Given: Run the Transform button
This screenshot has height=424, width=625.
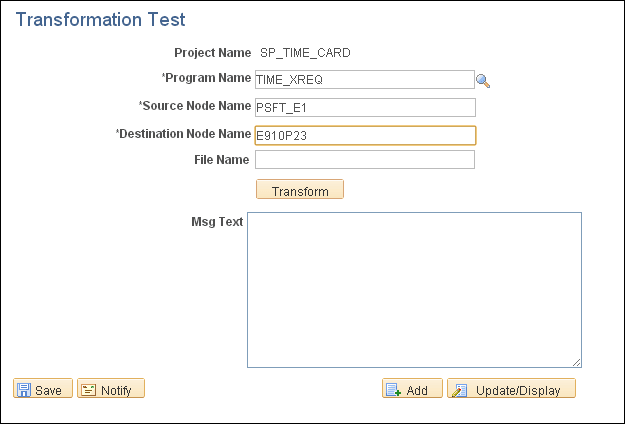Looking at the screenshot, I should tap(300, 189).
